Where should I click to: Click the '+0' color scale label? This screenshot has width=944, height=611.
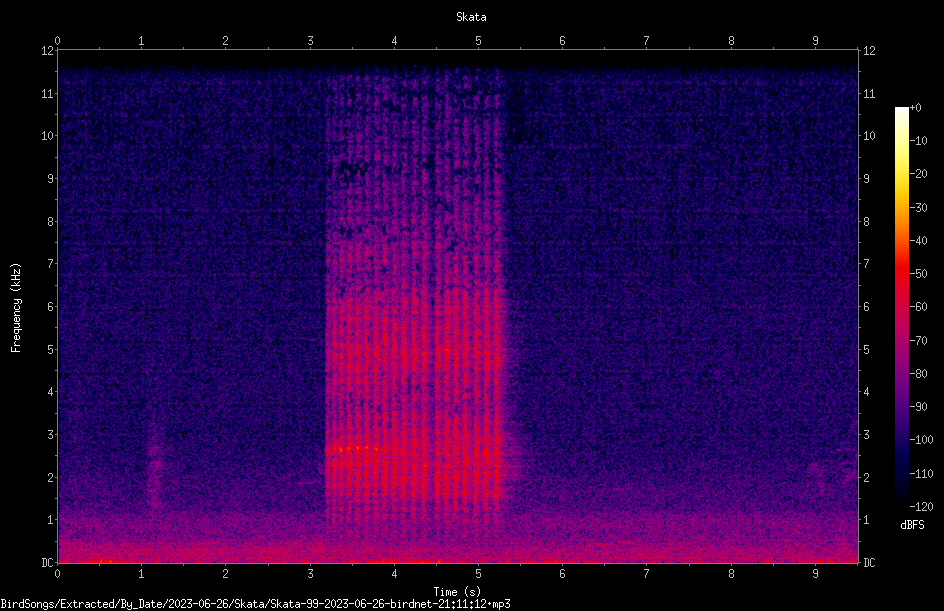click(915, 108)
